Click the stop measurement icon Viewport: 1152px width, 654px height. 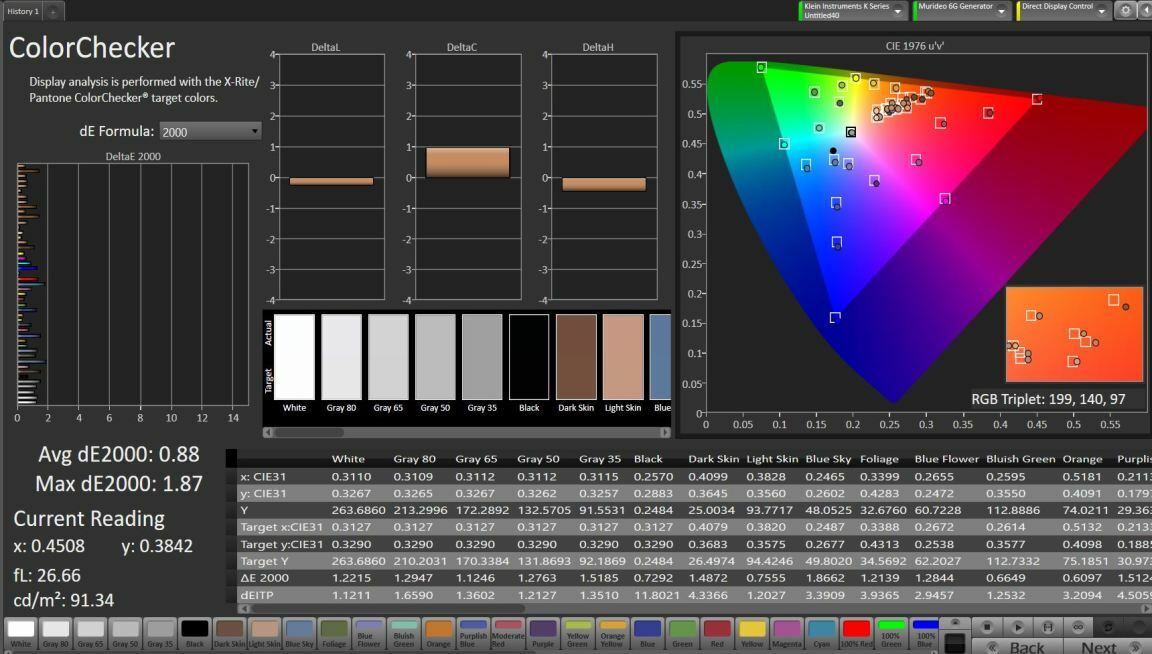click(987, 626)
